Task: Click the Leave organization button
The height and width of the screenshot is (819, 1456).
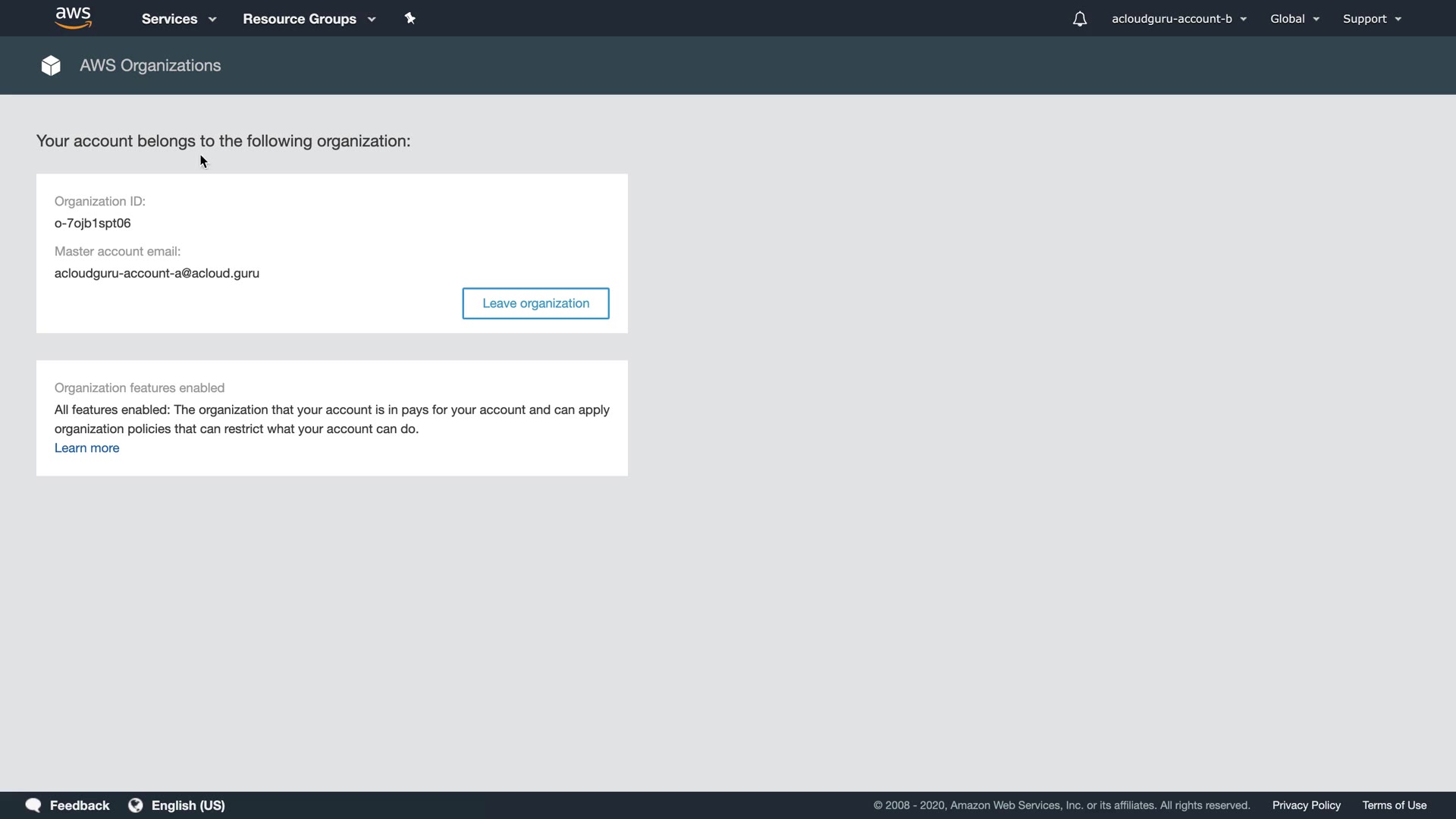Action: (535, 303)
